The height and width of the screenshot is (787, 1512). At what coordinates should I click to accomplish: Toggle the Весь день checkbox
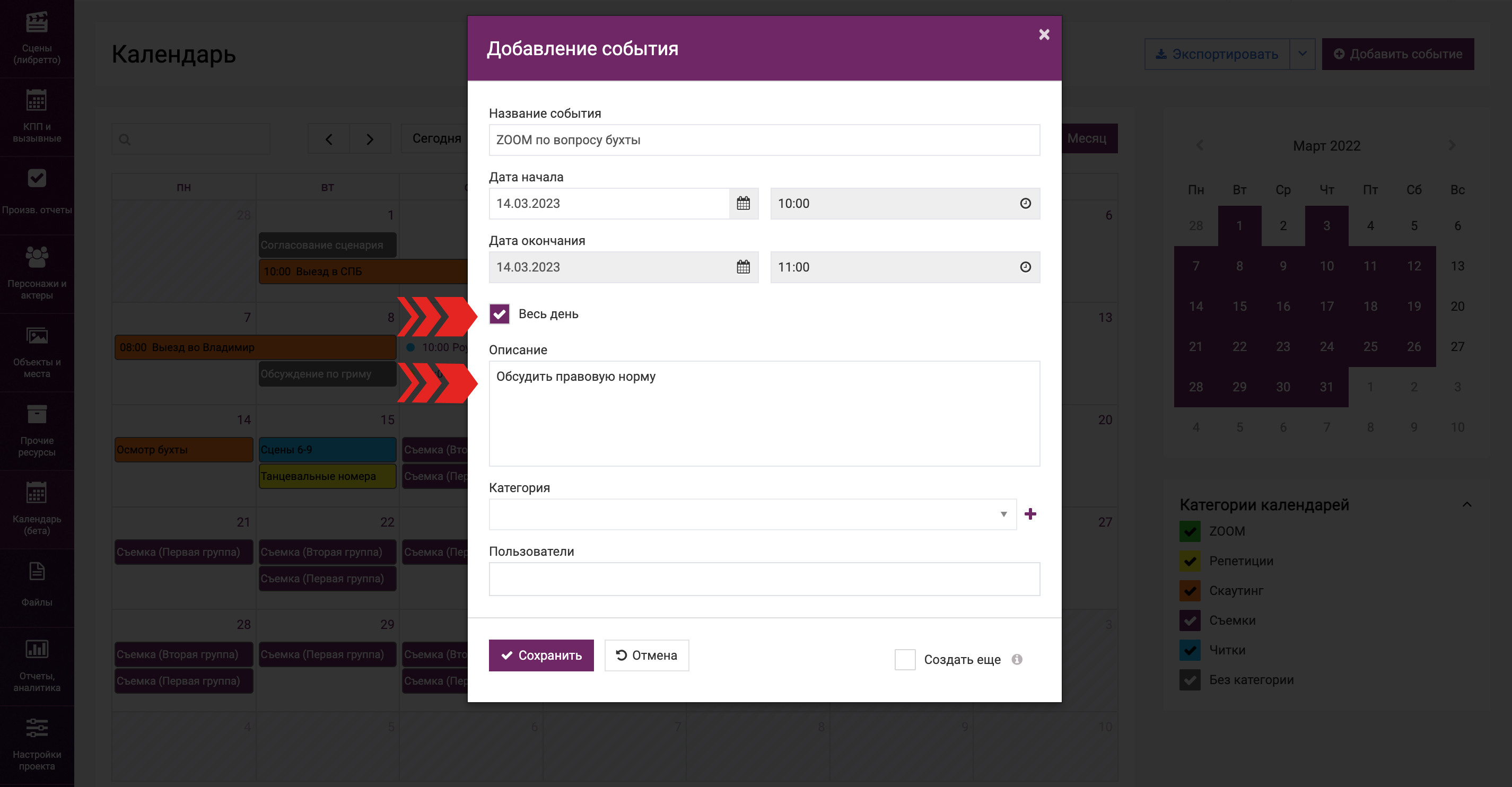click(x=500, y=314)
